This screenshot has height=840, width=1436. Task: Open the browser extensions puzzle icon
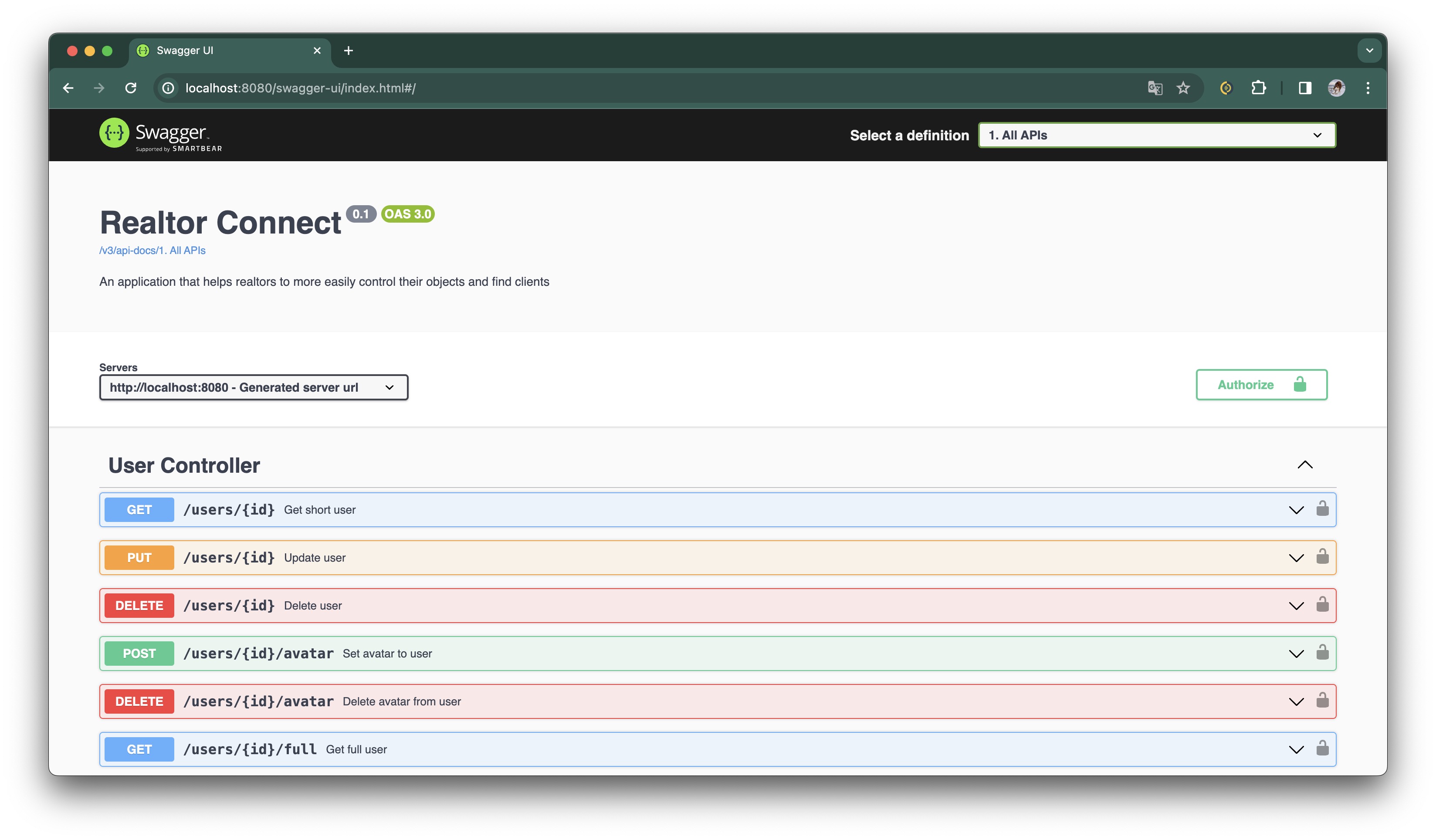click(1258, 88)
